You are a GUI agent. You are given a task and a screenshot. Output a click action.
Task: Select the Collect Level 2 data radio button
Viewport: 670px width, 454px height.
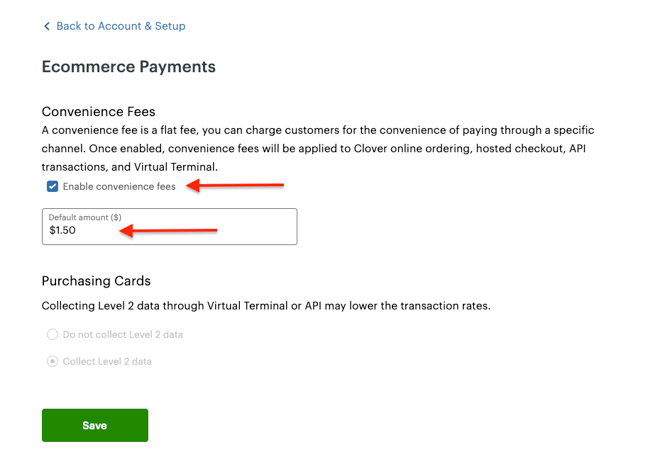click(52, 361)
